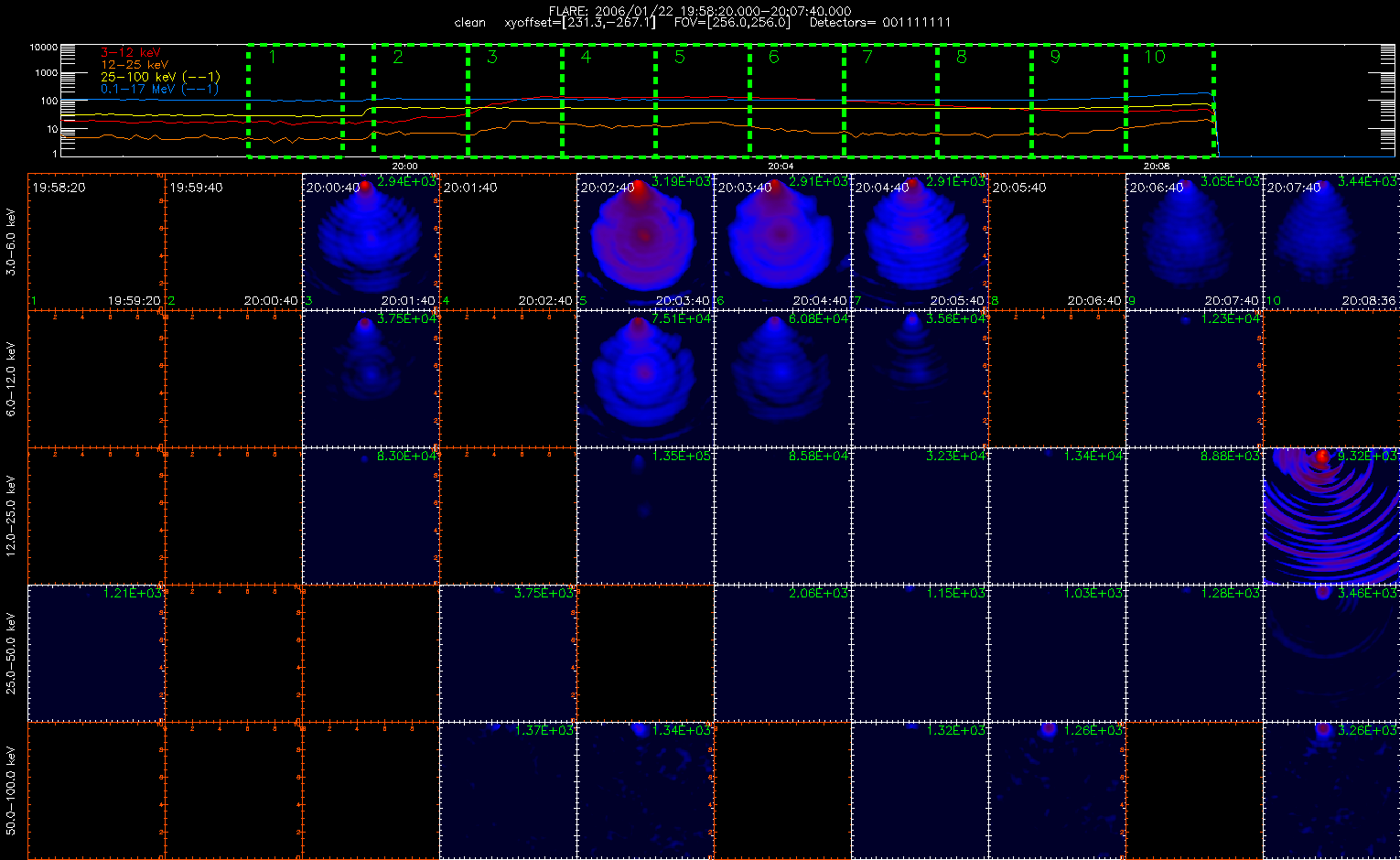Open the 25-50 keV image with peak 3.46E+03
The height and width of the screenshot is (860, 1400).
click(x=1331, y=653)
